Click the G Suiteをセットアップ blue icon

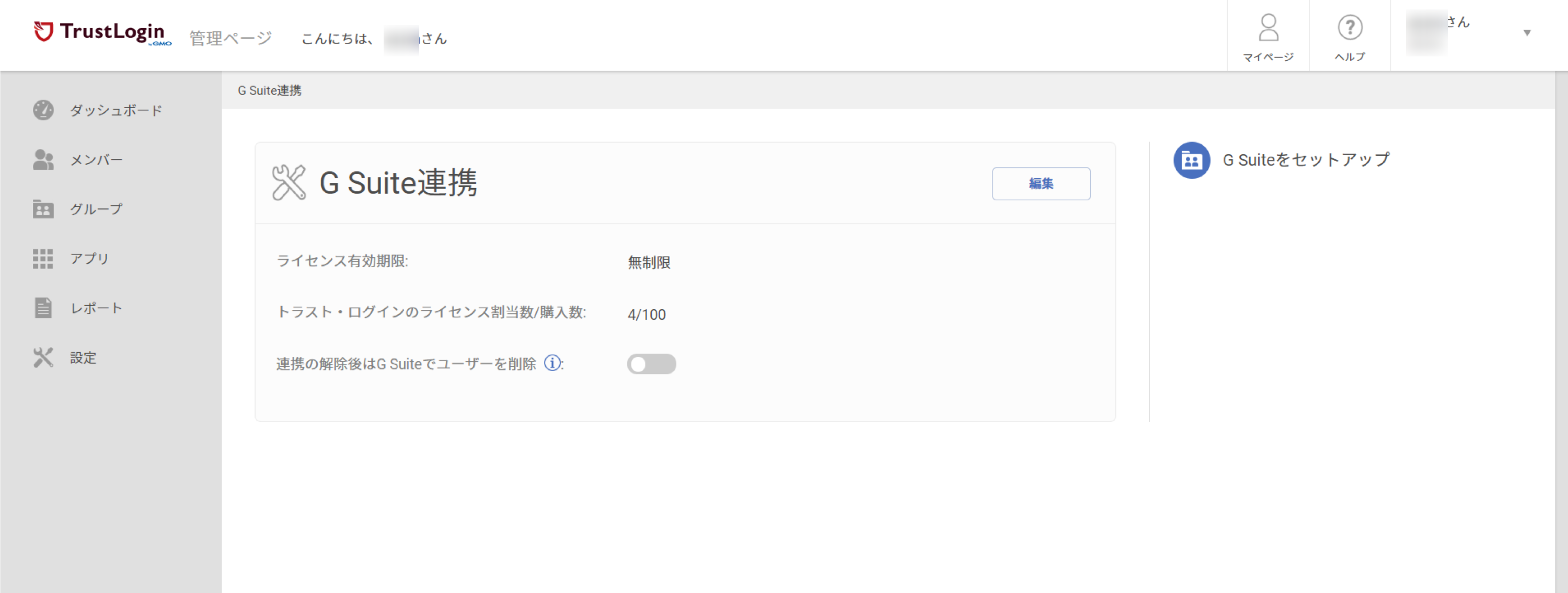(1191, 160)
